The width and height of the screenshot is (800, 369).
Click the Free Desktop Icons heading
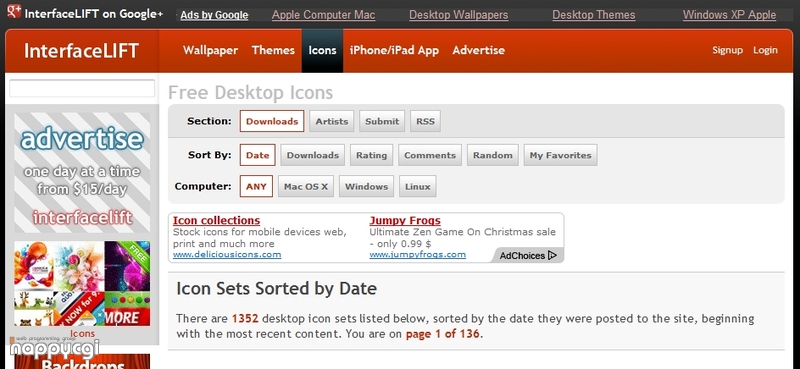point(251,93)
